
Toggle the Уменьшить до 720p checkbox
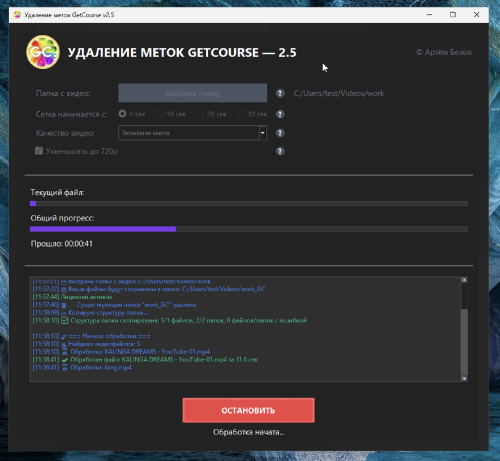(x=39, y=151)
